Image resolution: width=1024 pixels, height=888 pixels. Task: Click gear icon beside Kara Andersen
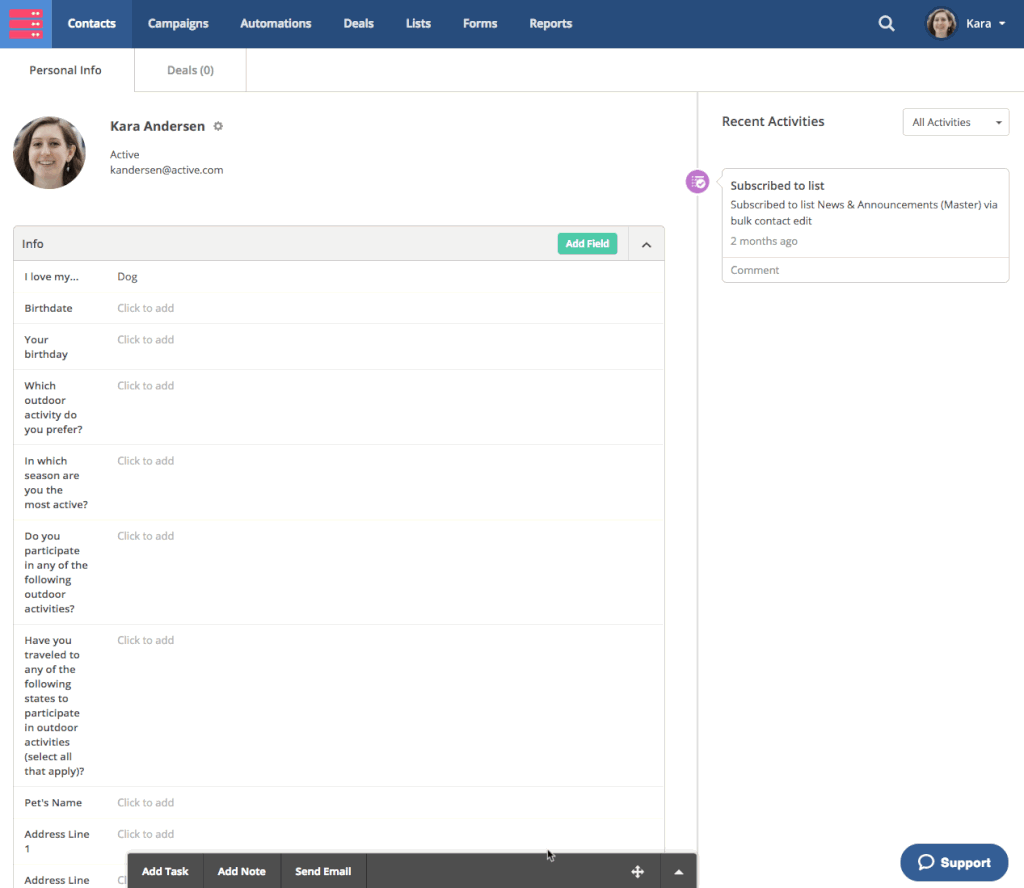(x=218, y=127)
